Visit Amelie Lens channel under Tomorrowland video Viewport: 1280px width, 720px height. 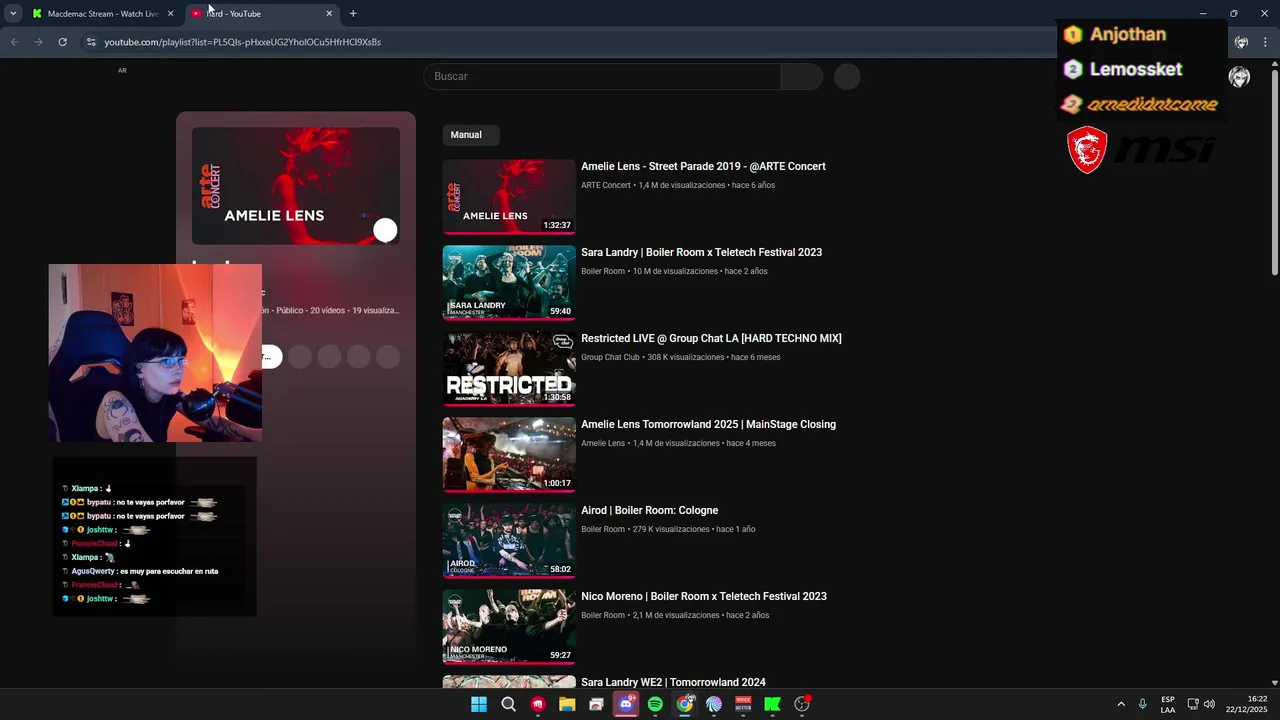603,443
